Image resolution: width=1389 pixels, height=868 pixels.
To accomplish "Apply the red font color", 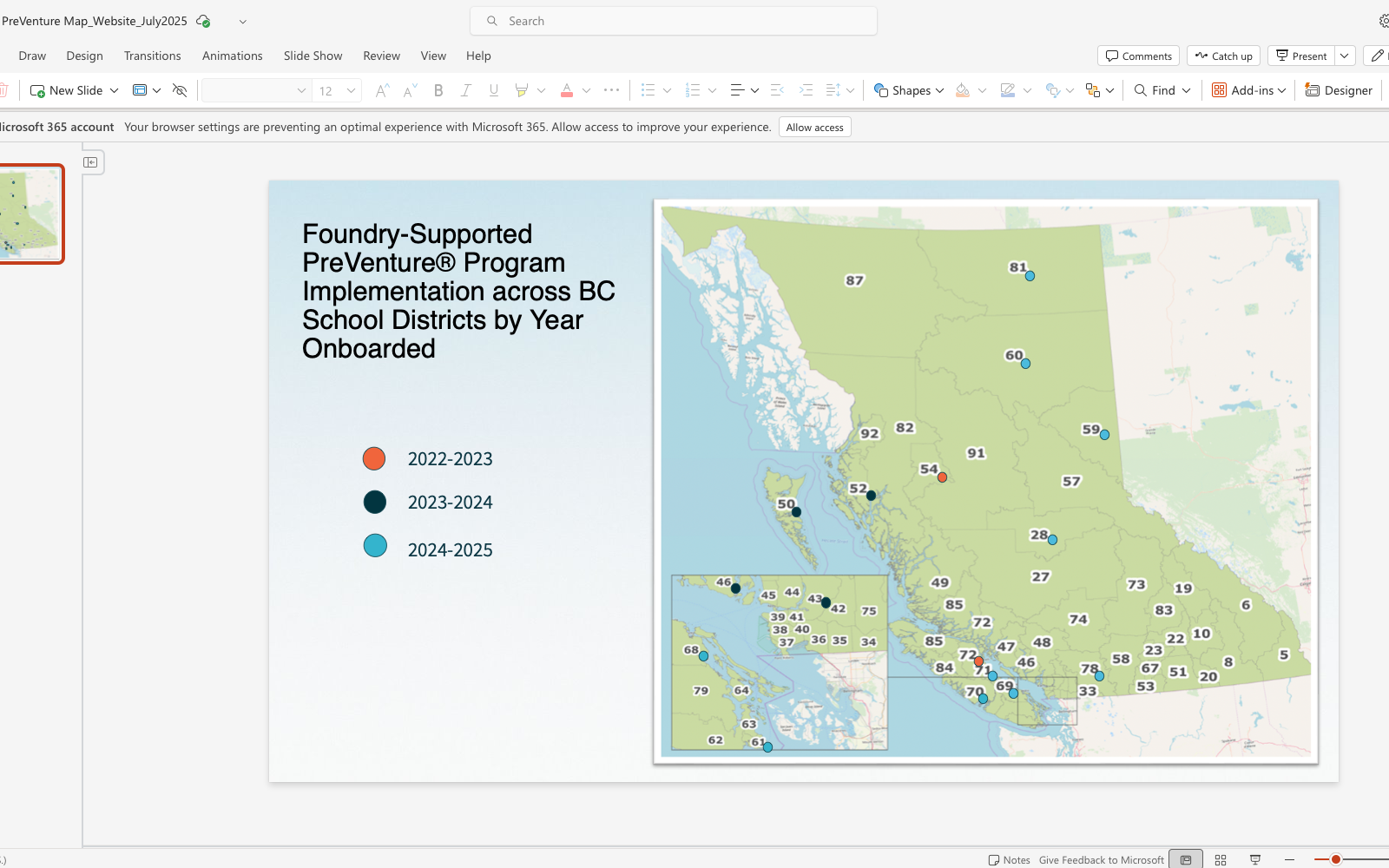I will [x=567, y=90].
